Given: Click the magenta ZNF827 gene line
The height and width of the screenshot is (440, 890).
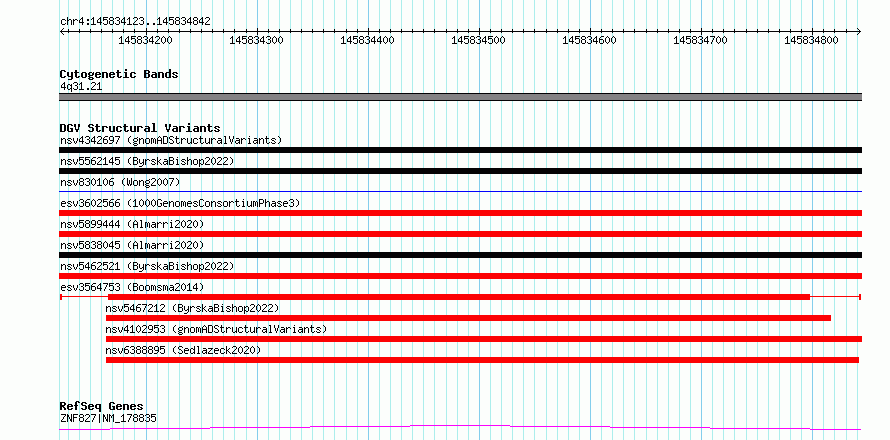Looking at the screenshot, I should pos(461,427).
